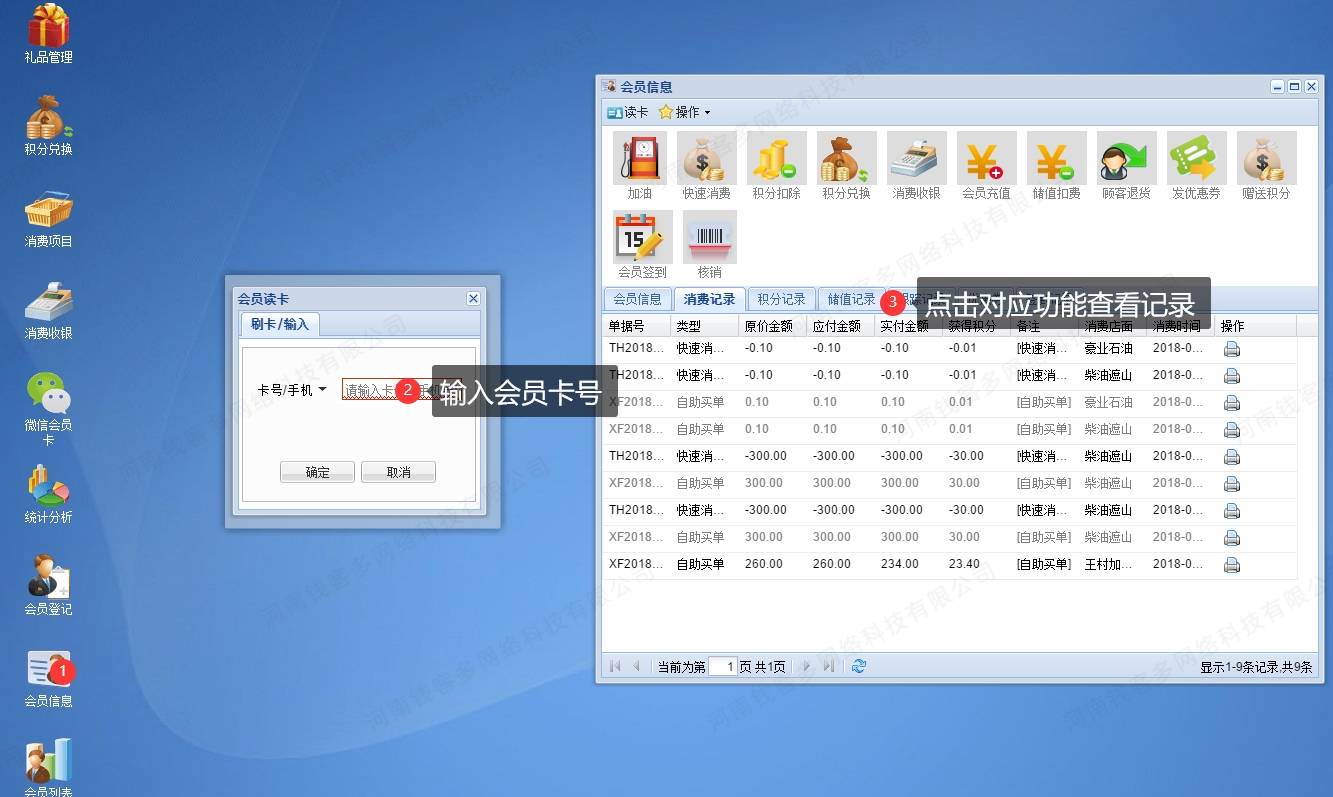
Task: Go to the previous page of records
Action: [636, 666]
